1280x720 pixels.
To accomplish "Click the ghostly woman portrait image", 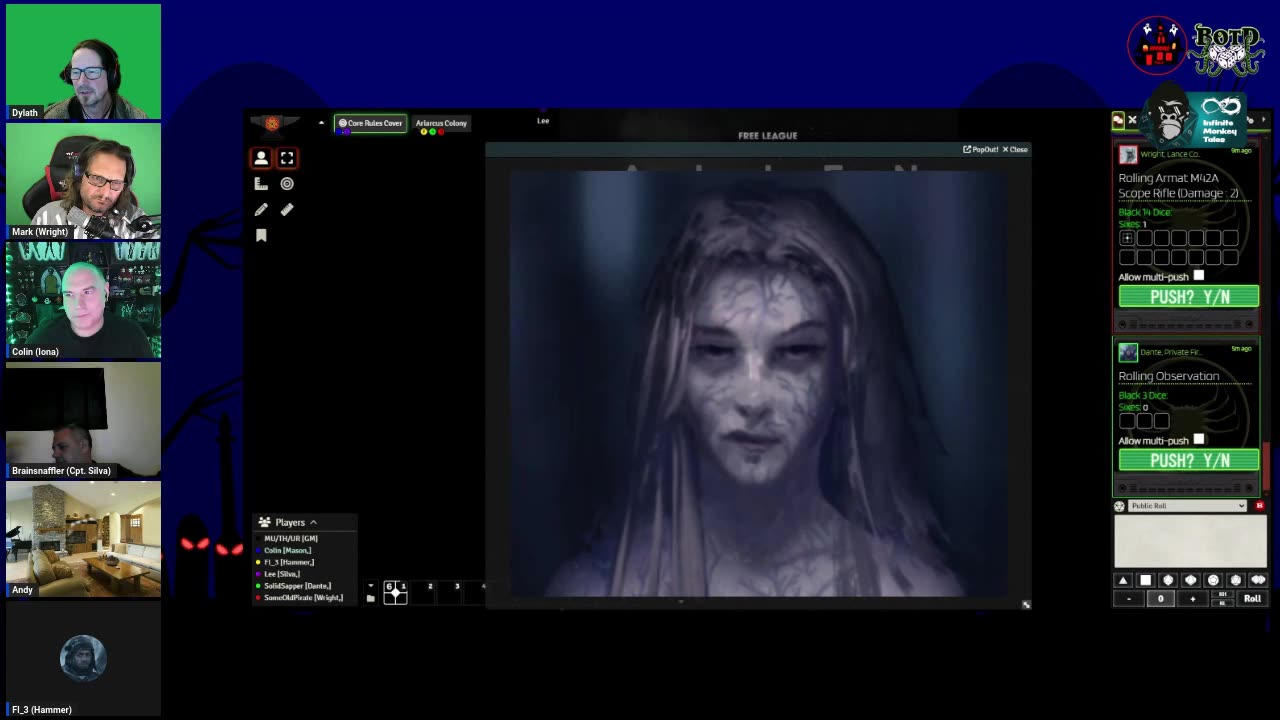I will coord(758,383).
